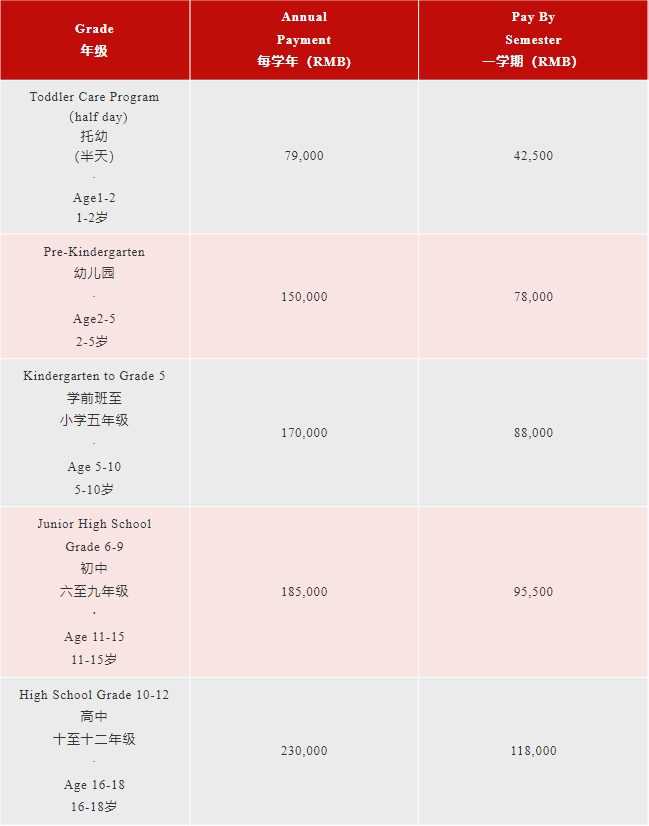Select the 79,000 annual payment value
The image size is (649, 826).
tap(304, 156)
